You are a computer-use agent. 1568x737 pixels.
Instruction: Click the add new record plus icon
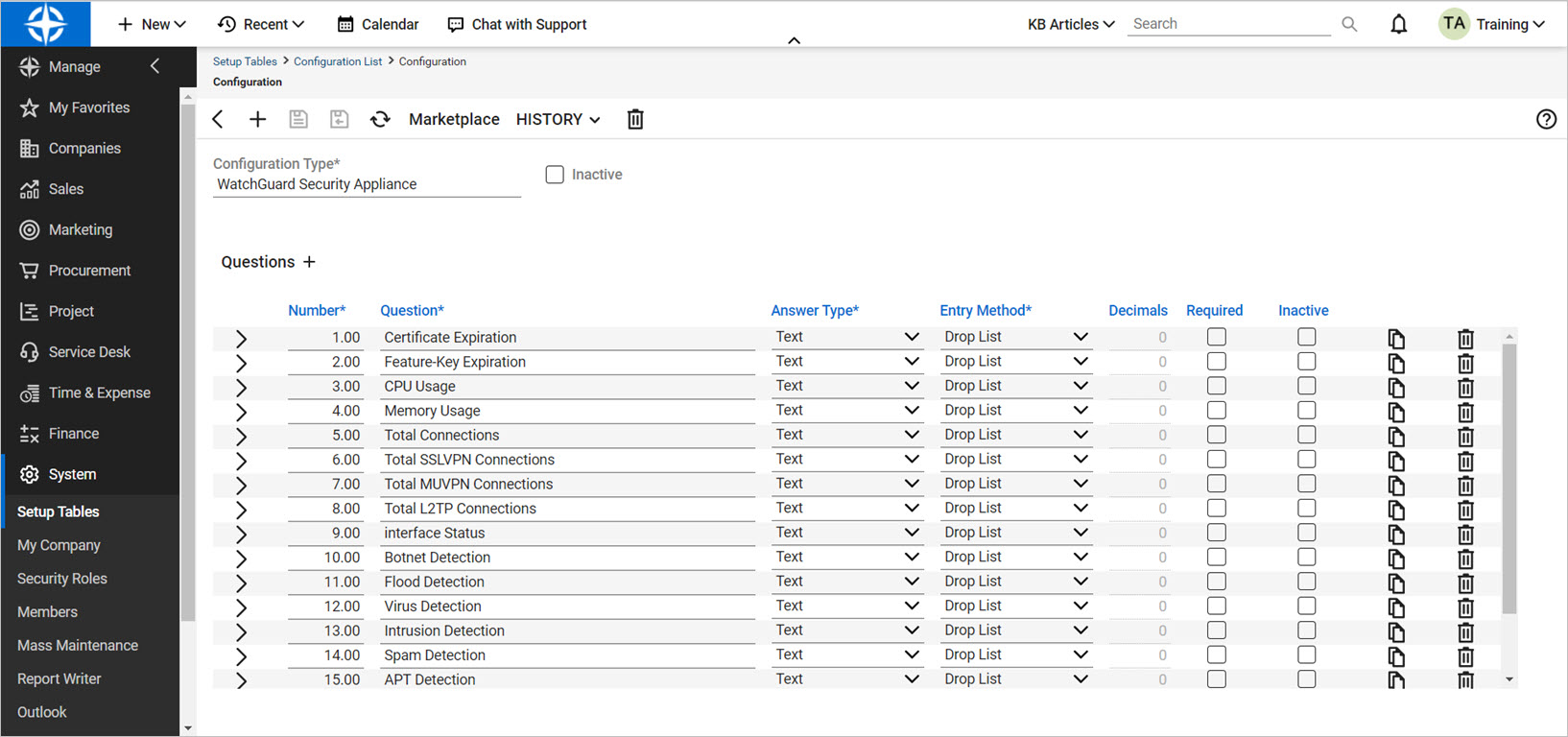(x=257, y=119)
